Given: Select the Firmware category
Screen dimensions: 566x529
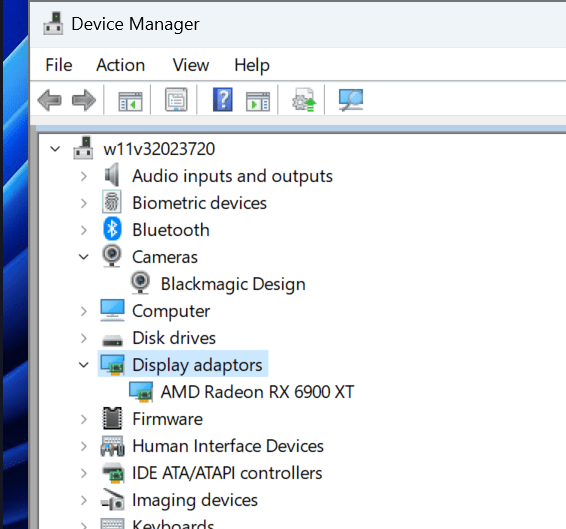Looking at the screenshot, I should (167, 419).
